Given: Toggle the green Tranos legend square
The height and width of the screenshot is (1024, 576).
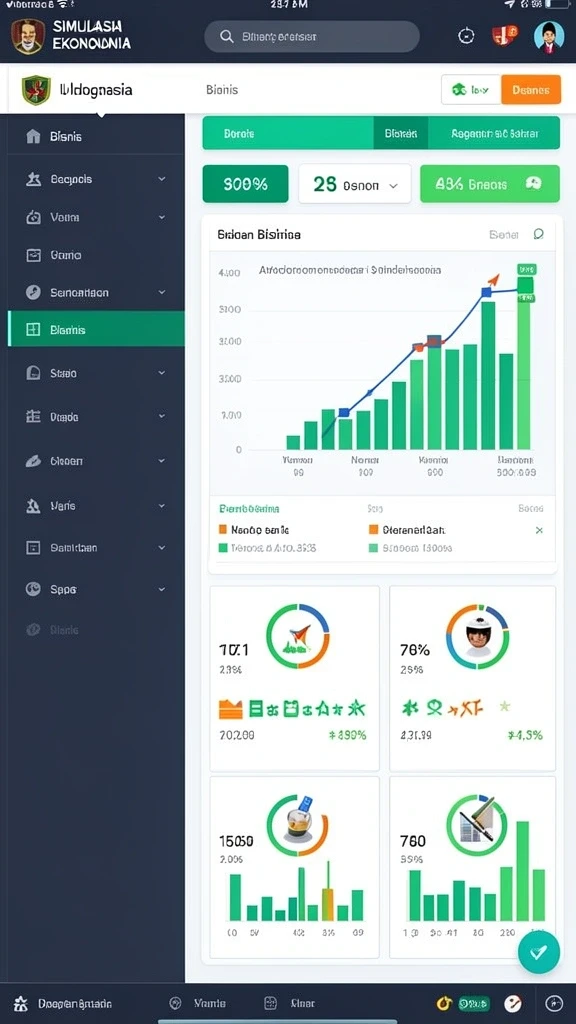Looking at the screenshot, I should [x=223, y=548].
